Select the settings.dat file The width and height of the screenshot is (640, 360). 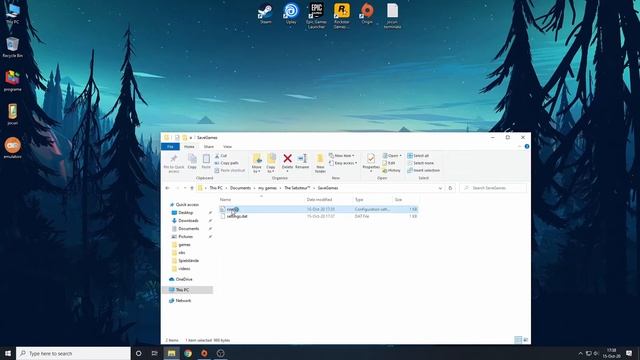[x=237, y=216]
